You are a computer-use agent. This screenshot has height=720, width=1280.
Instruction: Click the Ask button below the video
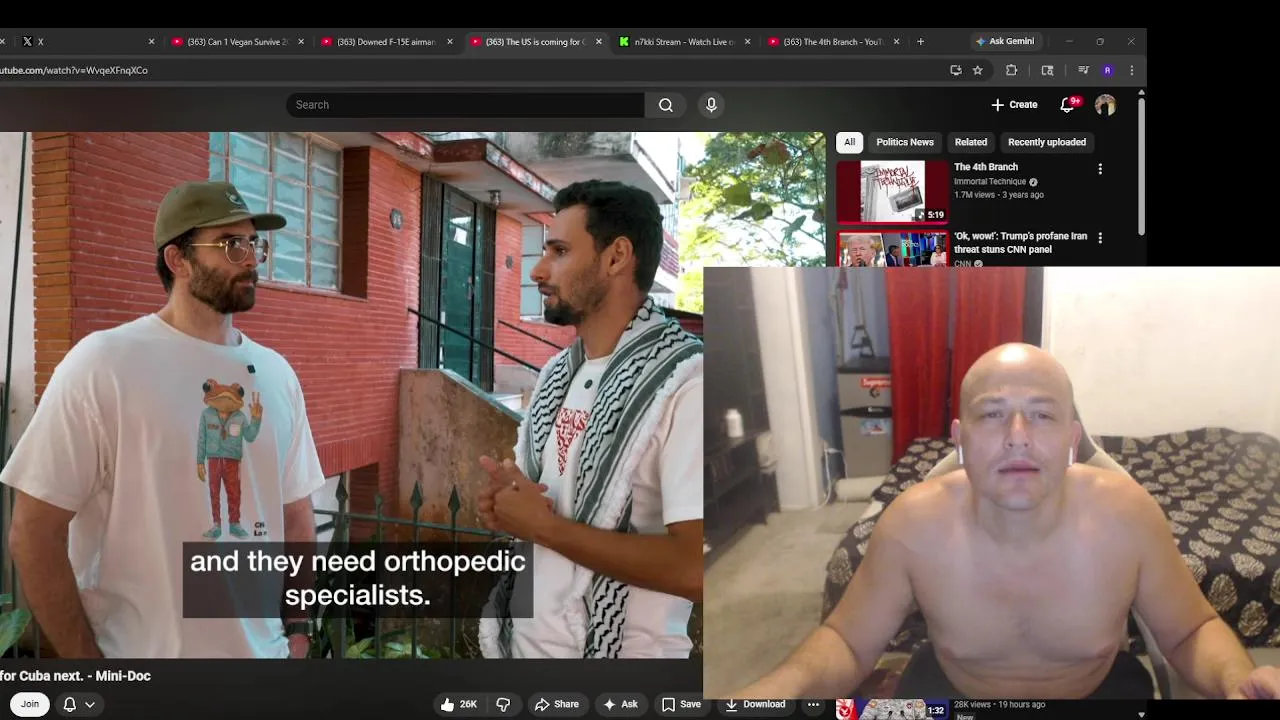click(619, 704)
